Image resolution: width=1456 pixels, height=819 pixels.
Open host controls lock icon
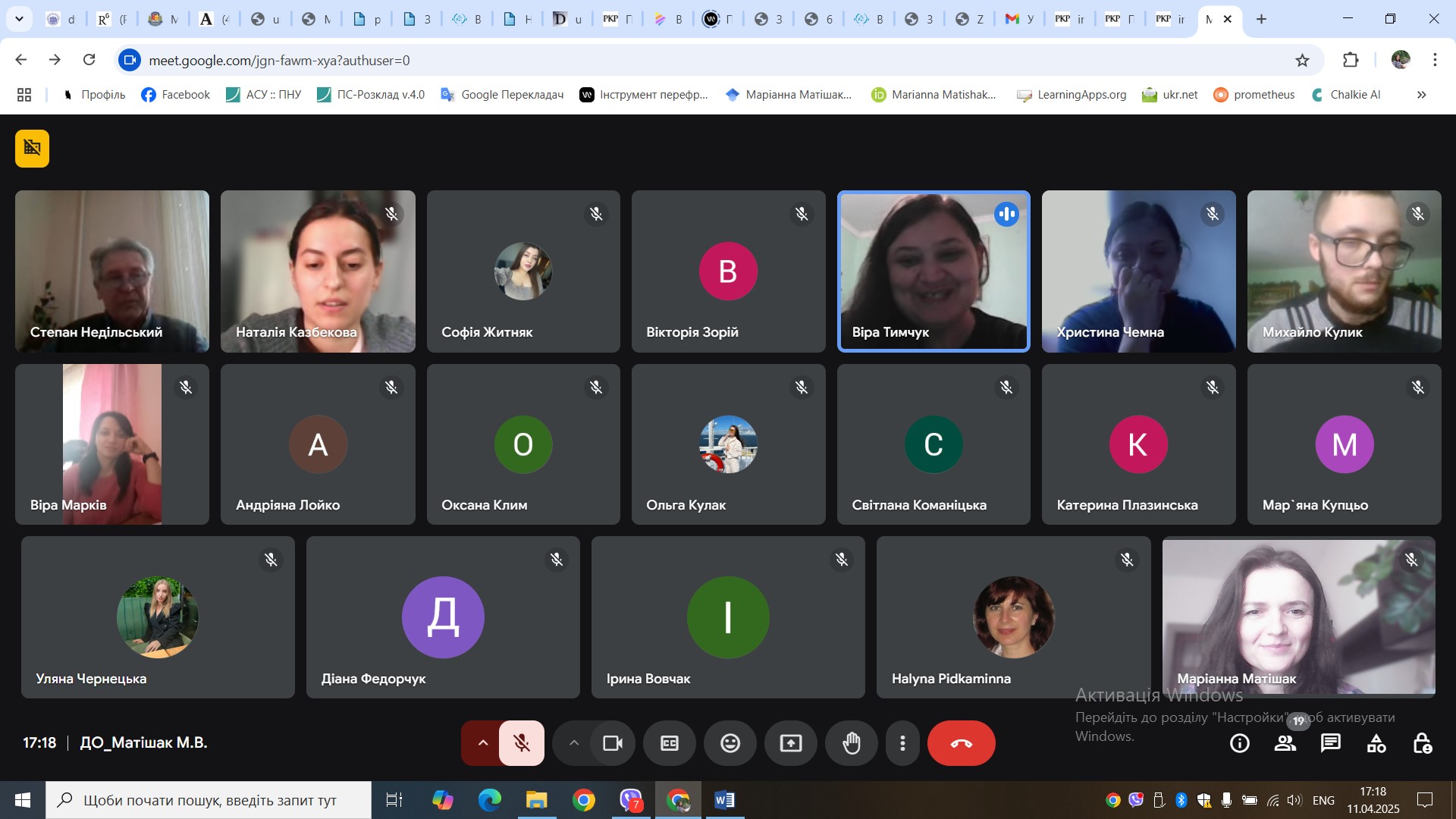pyautogui.click(x=1422, y=743)
